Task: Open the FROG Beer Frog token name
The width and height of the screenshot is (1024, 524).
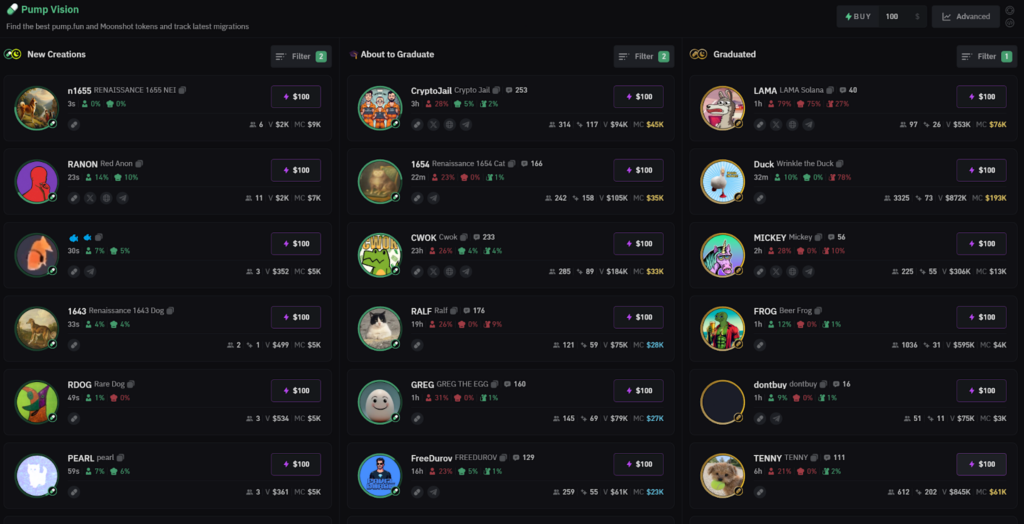Action: point(765,311)
